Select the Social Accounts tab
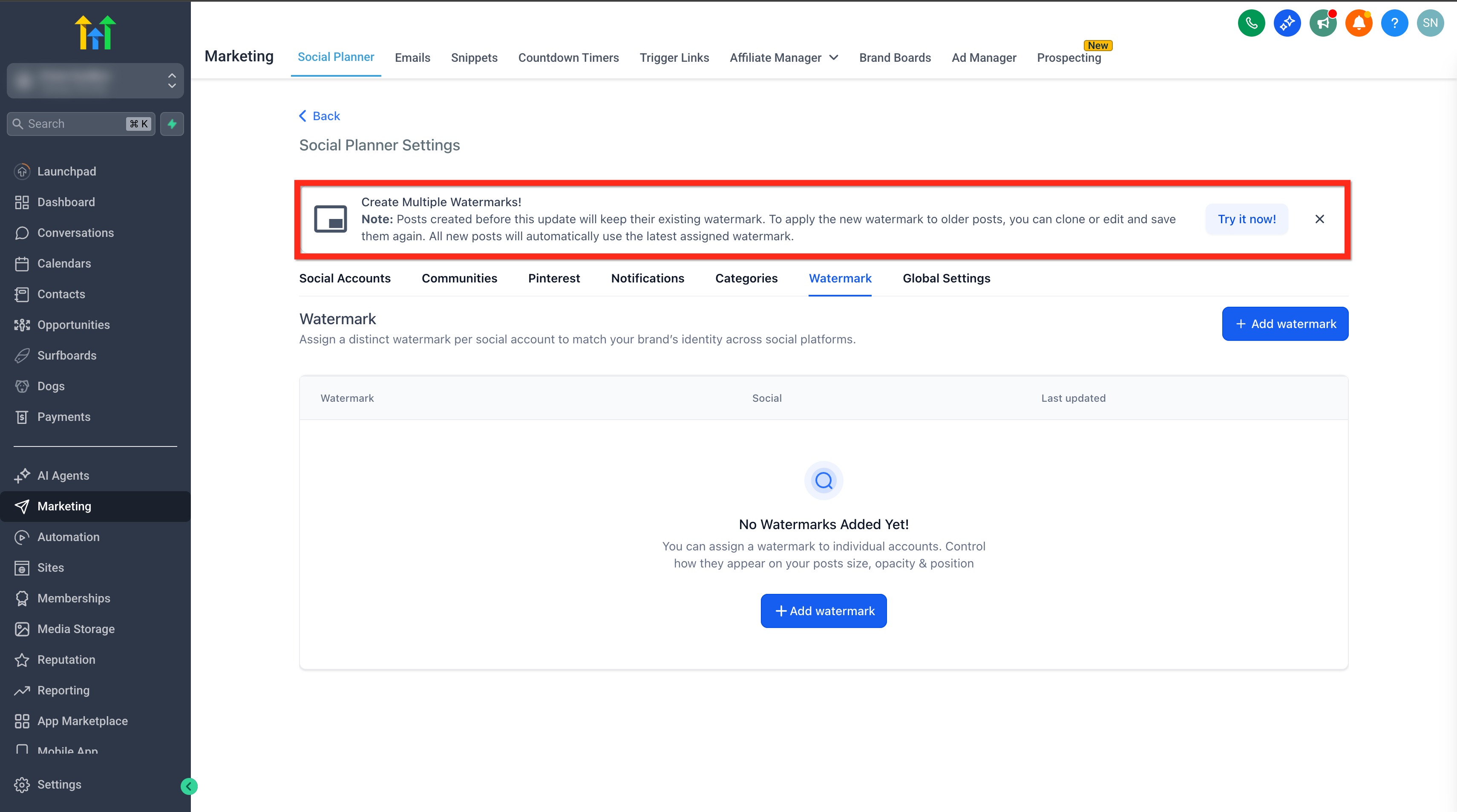 point(345,278)
